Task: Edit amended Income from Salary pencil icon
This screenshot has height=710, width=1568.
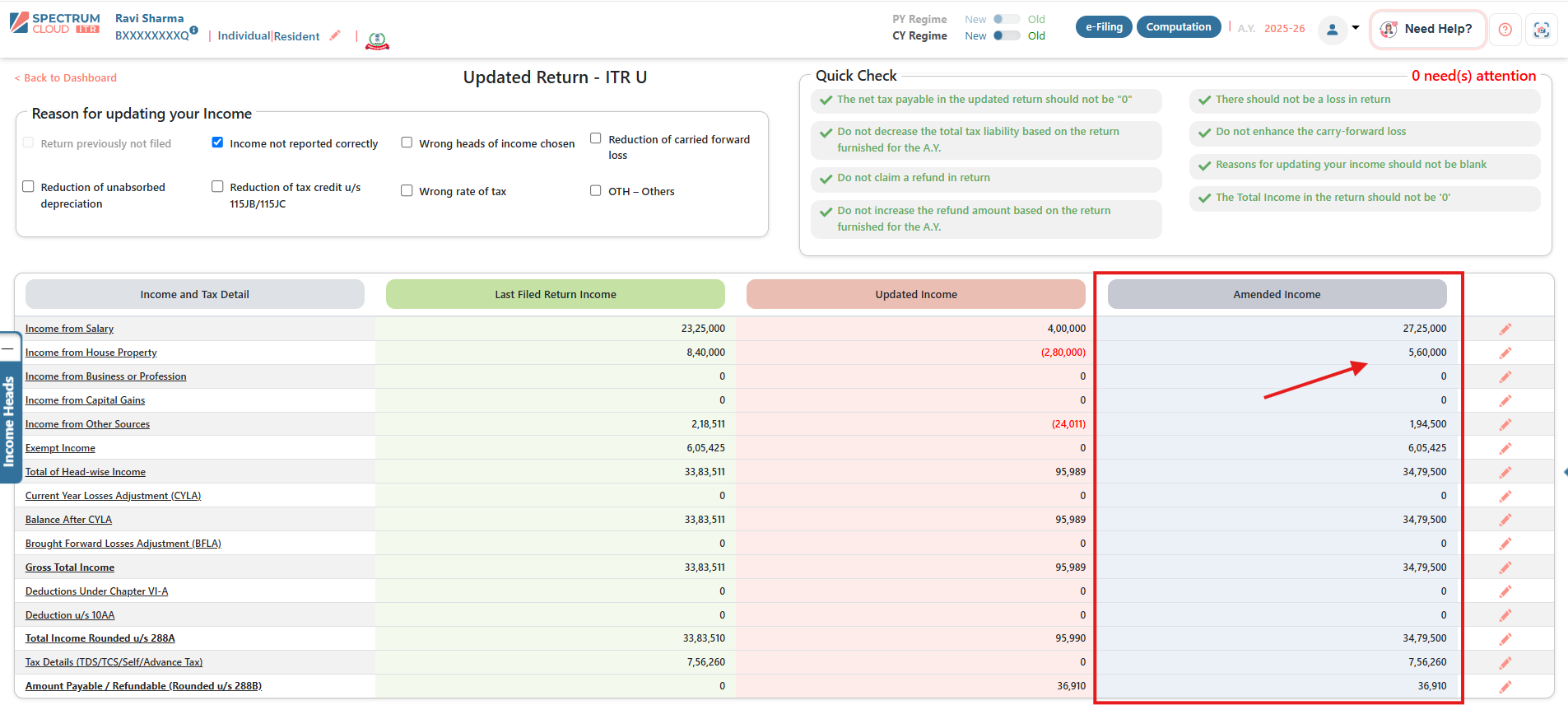Action: [x=1505, y=329]
